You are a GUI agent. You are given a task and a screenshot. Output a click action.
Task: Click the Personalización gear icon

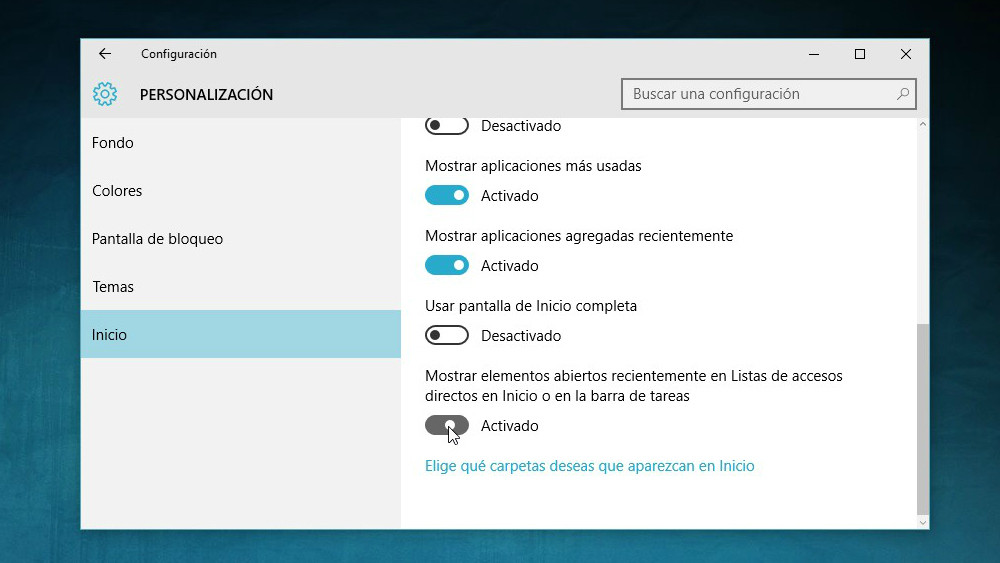[x=105, y=94]
